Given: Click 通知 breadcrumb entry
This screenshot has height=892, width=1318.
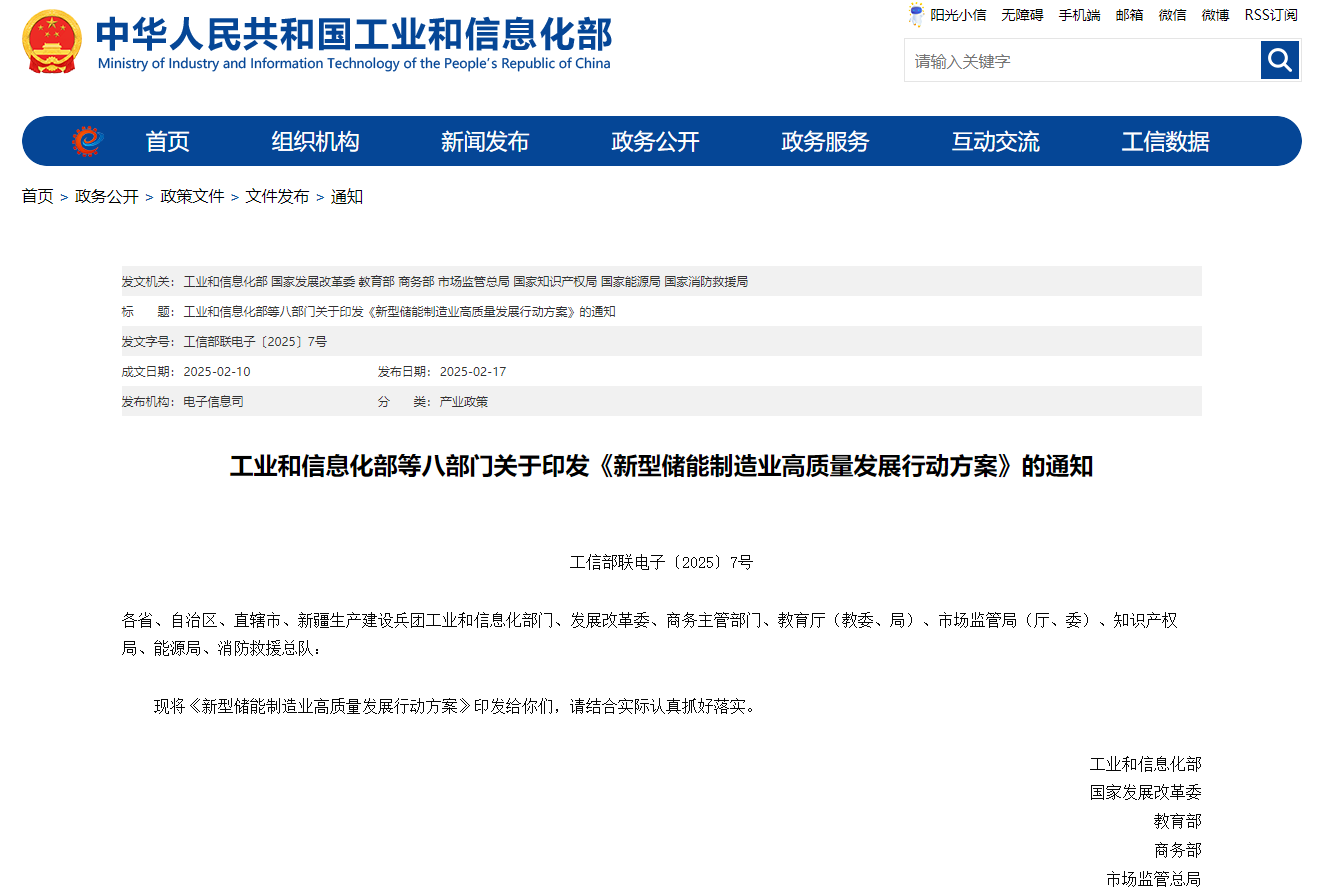Looking at the screenshot, I should coord(347,196).
